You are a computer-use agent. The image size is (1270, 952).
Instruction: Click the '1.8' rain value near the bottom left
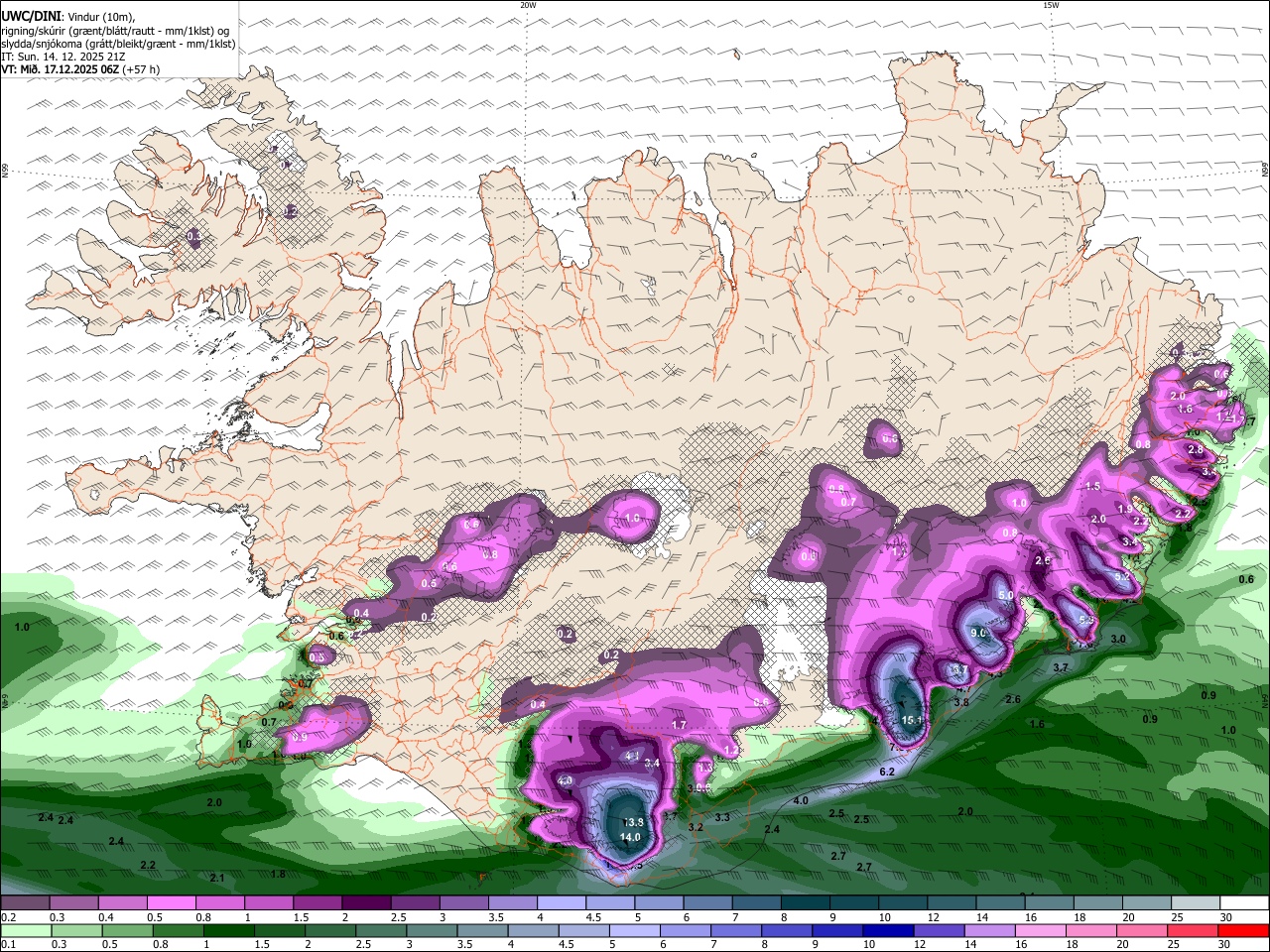(278, 874)
